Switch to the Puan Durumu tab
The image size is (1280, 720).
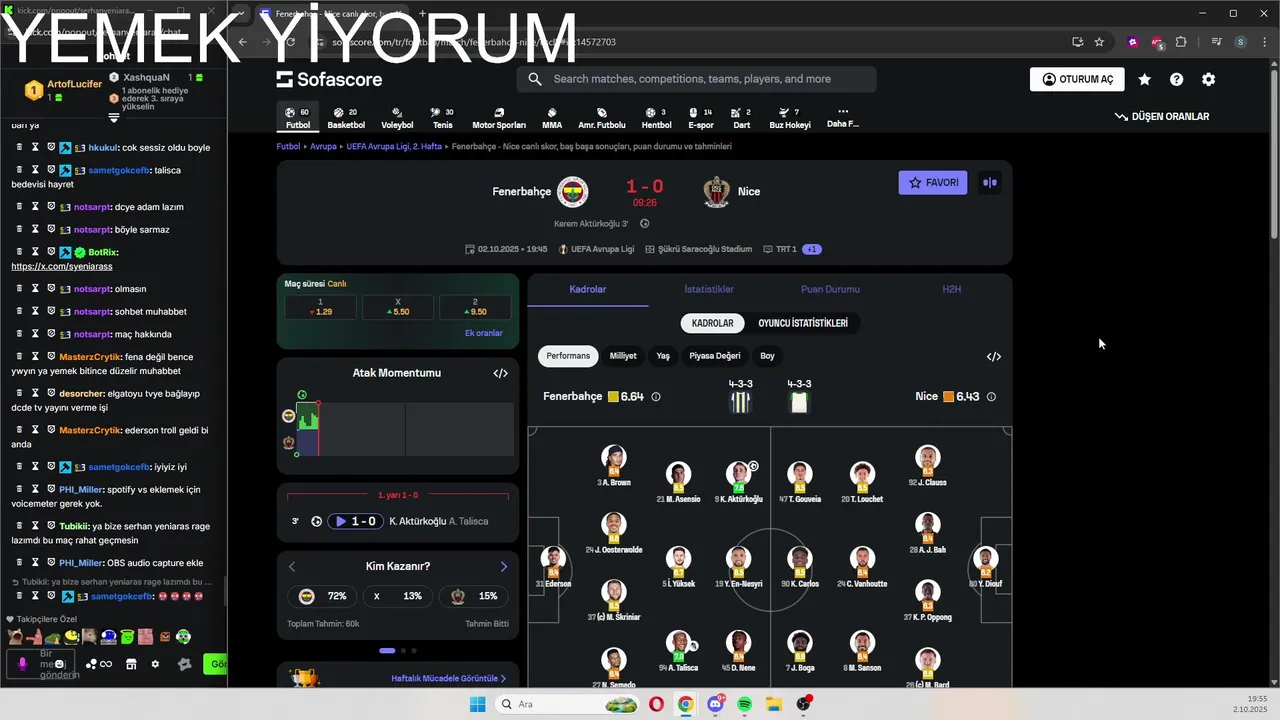pos(830,289)
